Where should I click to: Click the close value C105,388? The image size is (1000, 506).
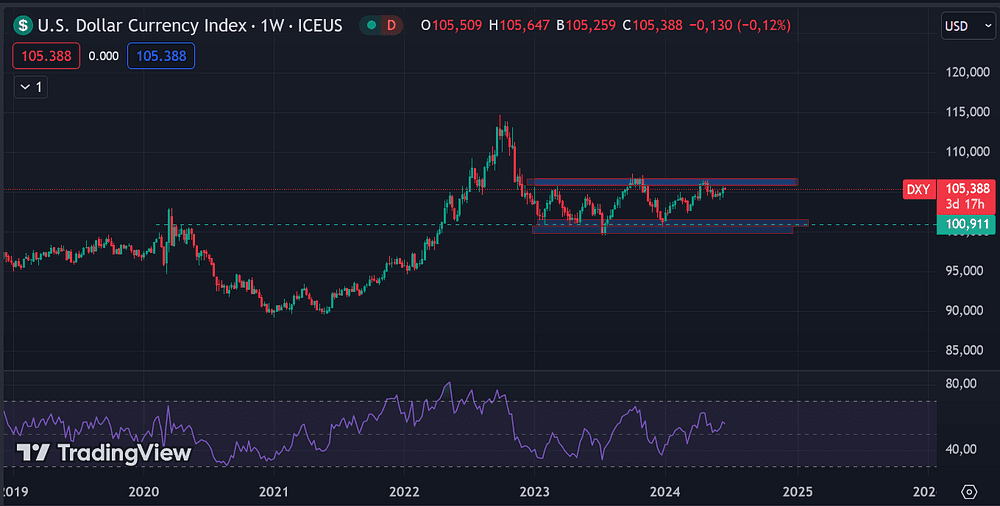[x=652, y=26]
